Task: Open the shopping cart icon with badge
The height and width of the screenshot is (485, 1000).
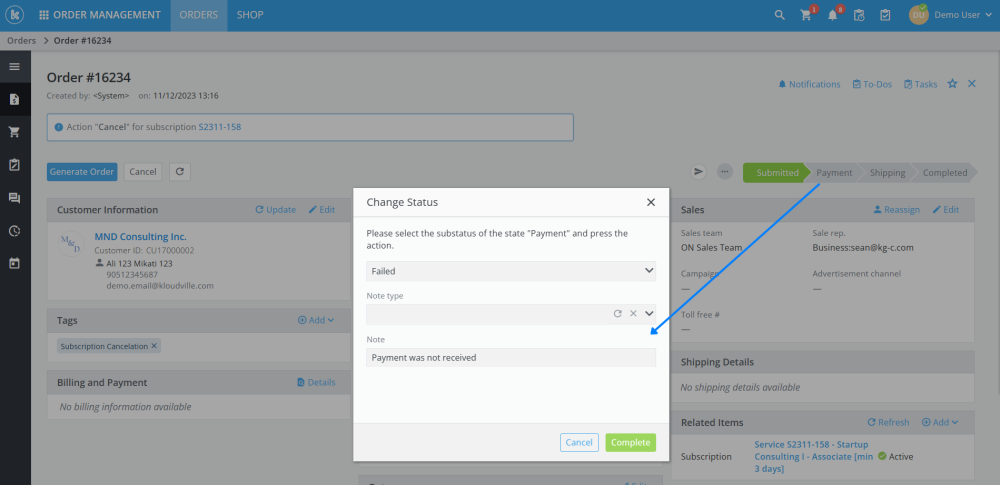Action: 806,16
